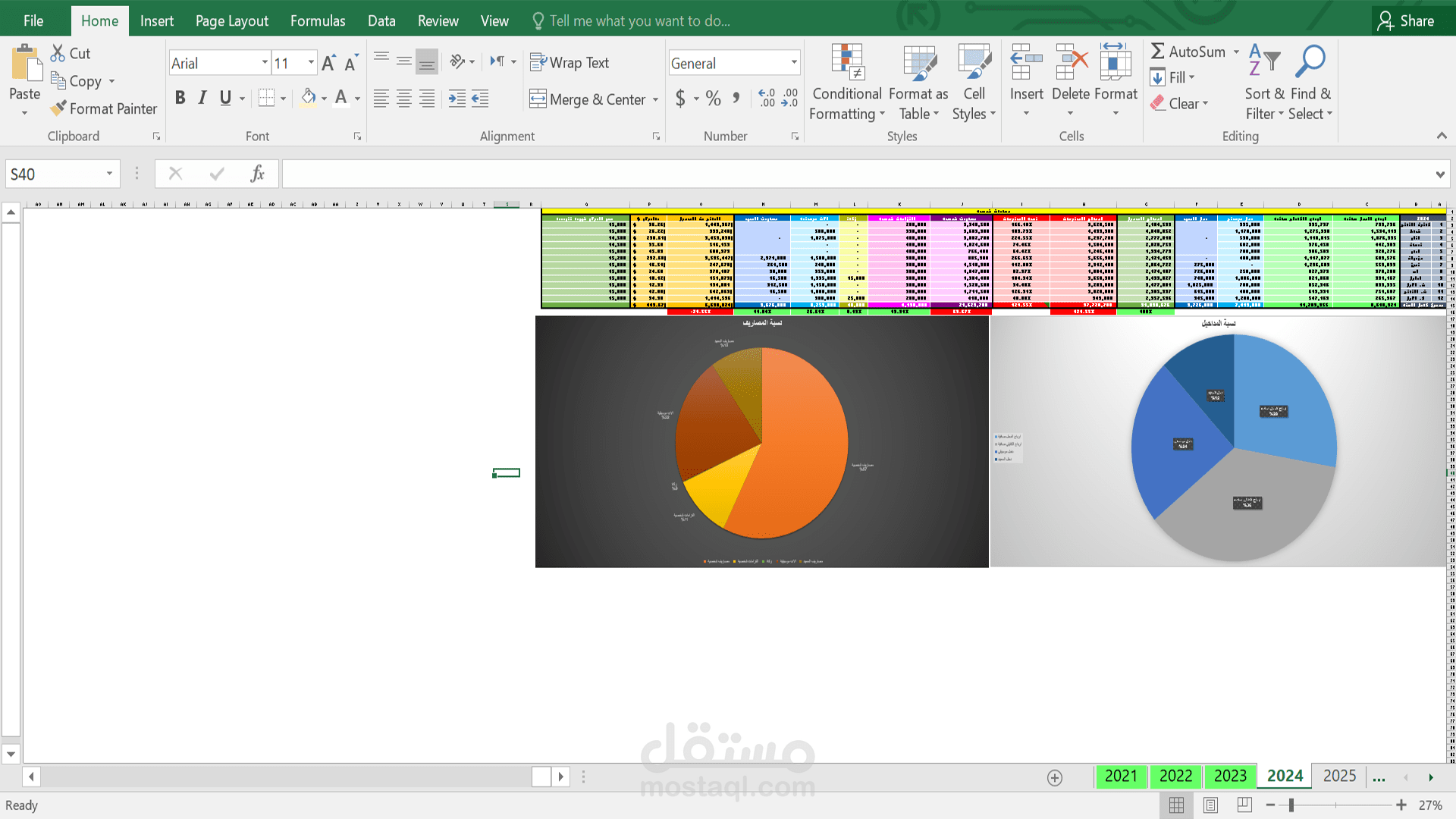Image resolution: width=1456 pixels, height=819 pixels.
Task: Open Format as Table gallery
Action: click(x=919, y=62)
